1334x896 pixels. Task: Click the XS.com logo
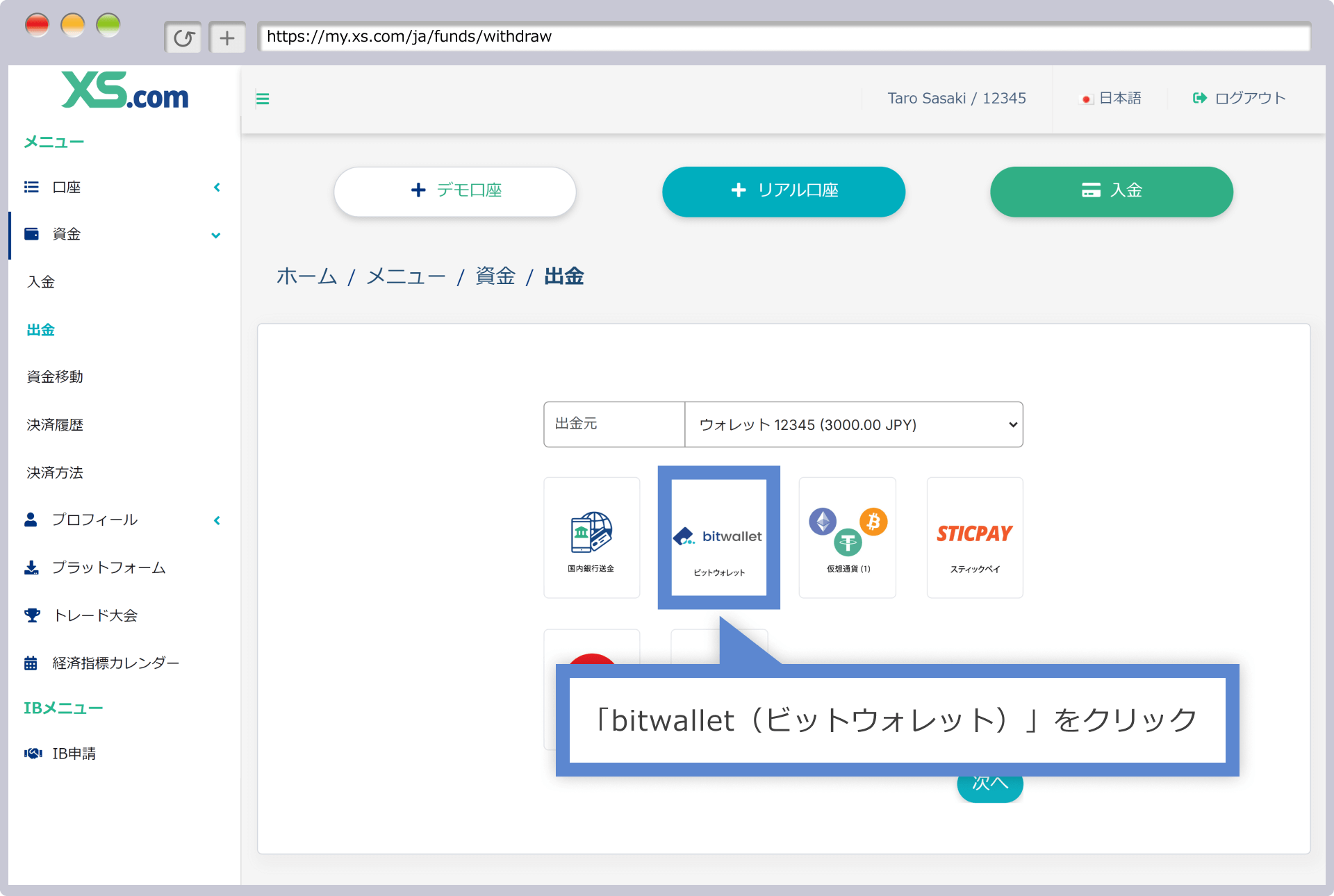click(124, 91)
